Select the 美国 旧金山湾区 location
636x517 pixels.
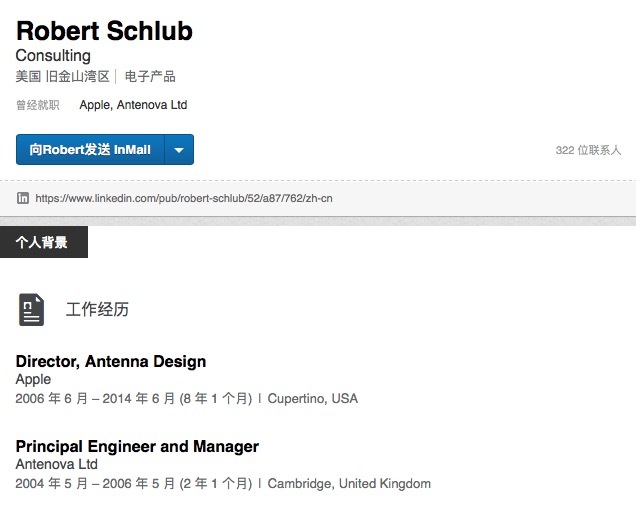(62, 77)
